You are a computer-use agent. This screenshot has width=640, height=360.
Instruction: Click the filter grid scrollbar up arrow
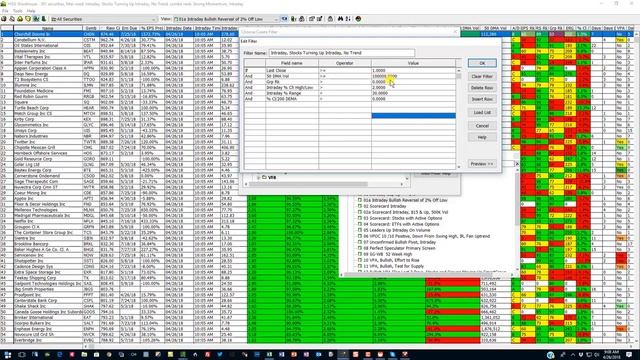[x=459, y=71]
